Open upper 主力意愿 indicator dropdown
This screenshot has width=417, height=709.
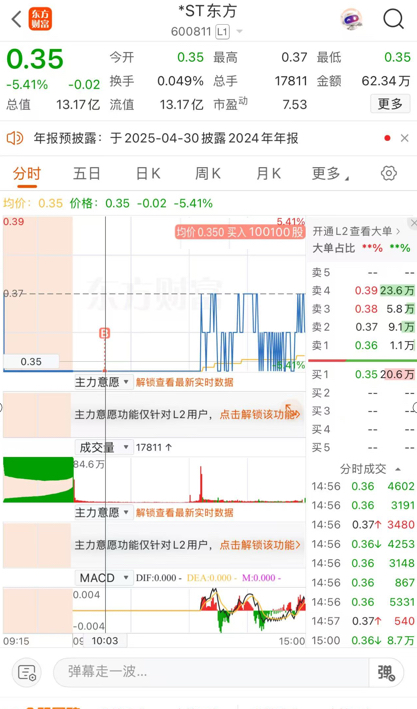(x=102, y=382)
